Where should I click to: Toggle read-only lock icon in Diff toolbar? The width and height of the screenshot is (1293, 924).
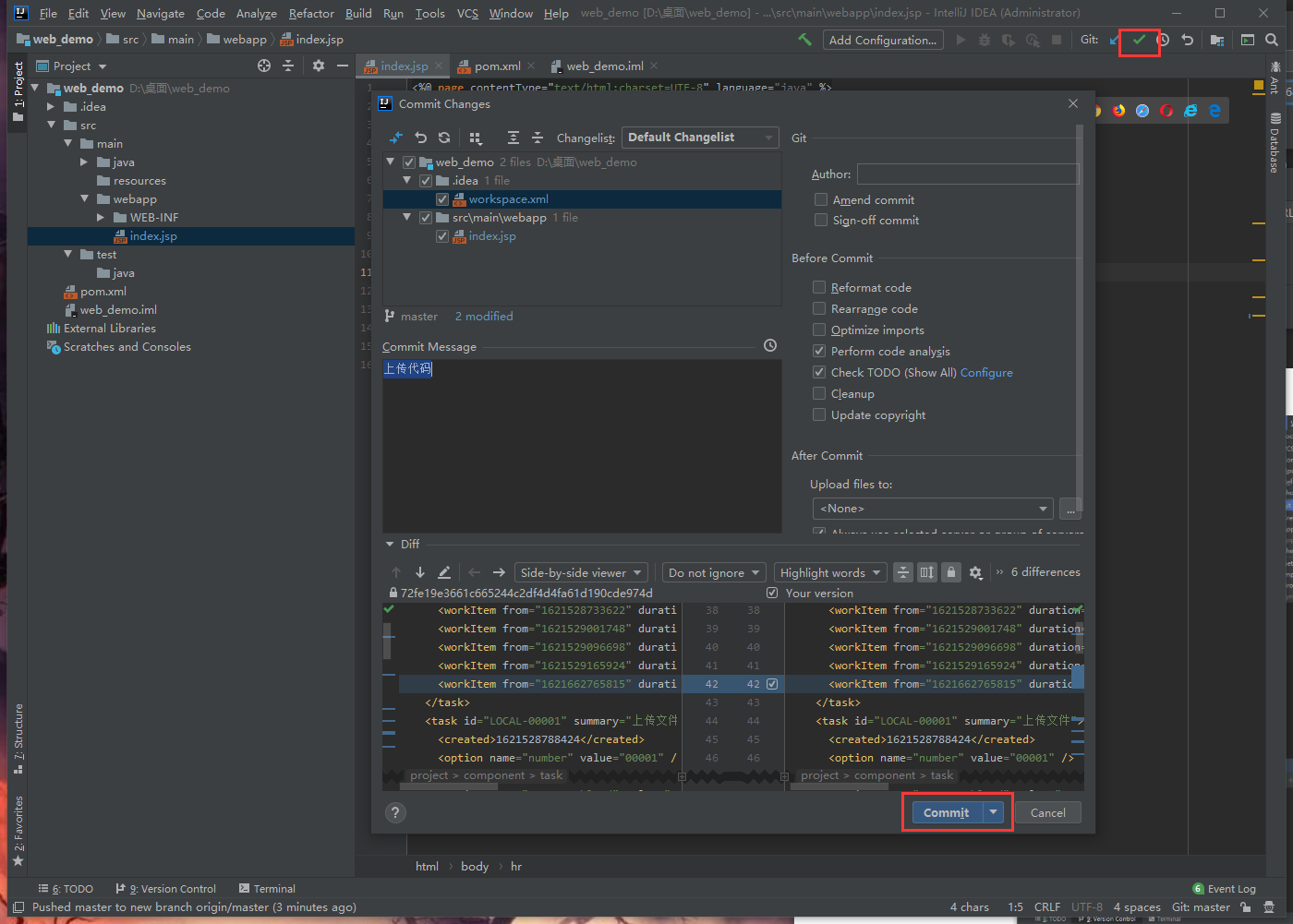(x=951, y=572)
